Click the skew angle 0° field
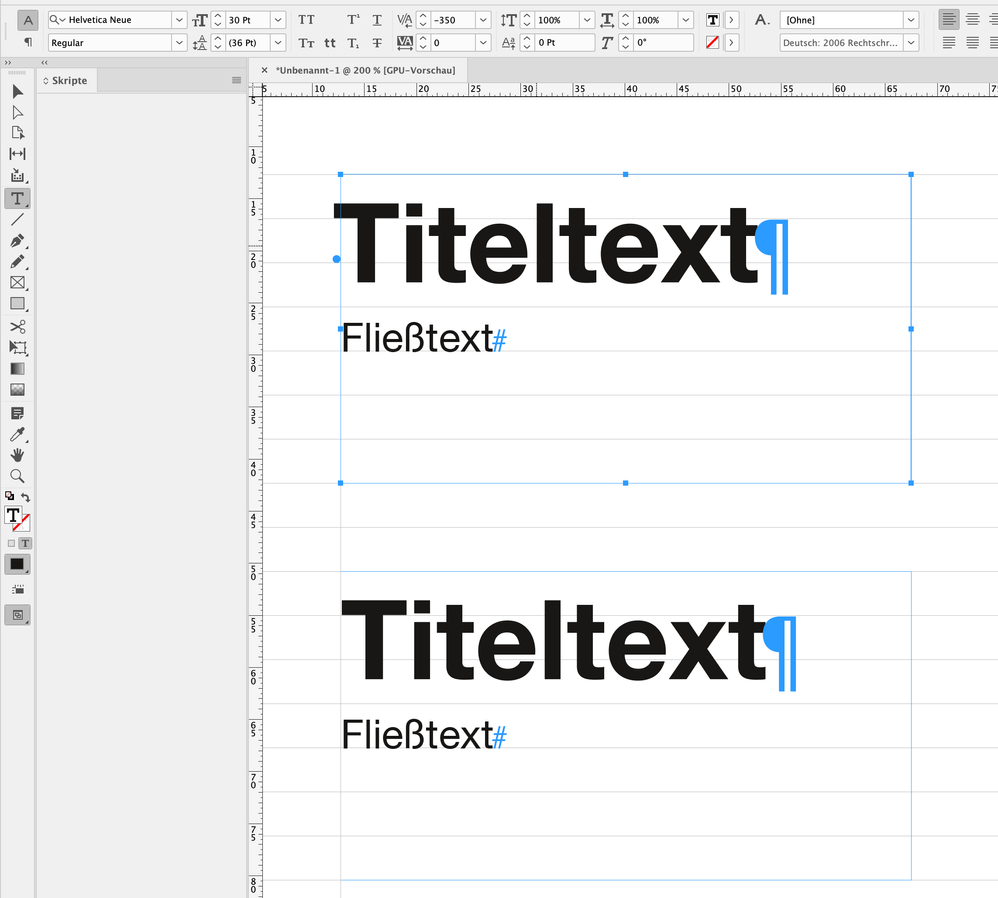The height and width of the screenshot is (898, 998). pos(663,43)
